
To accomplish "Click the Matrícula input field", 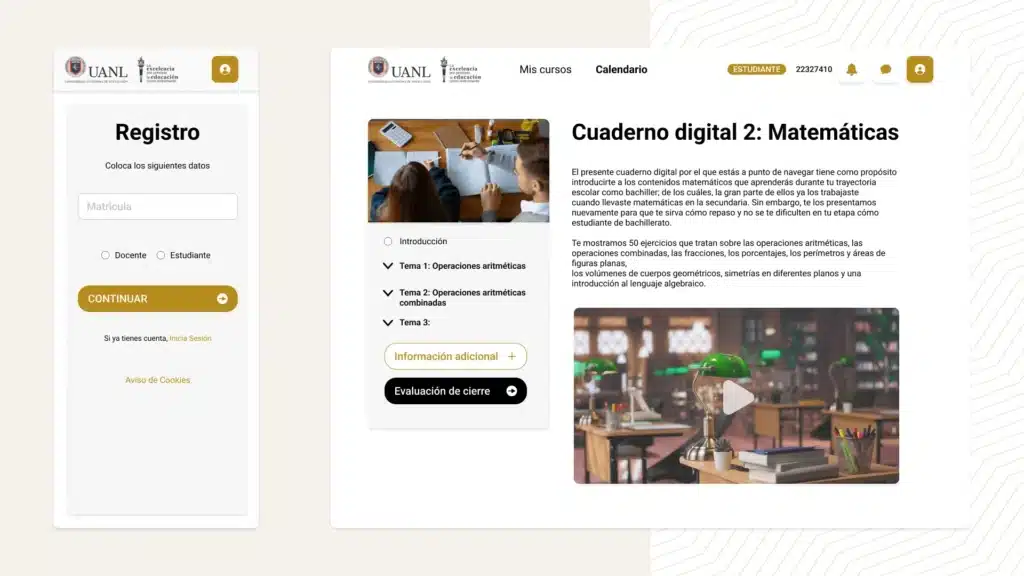I will tap(158, 207).
